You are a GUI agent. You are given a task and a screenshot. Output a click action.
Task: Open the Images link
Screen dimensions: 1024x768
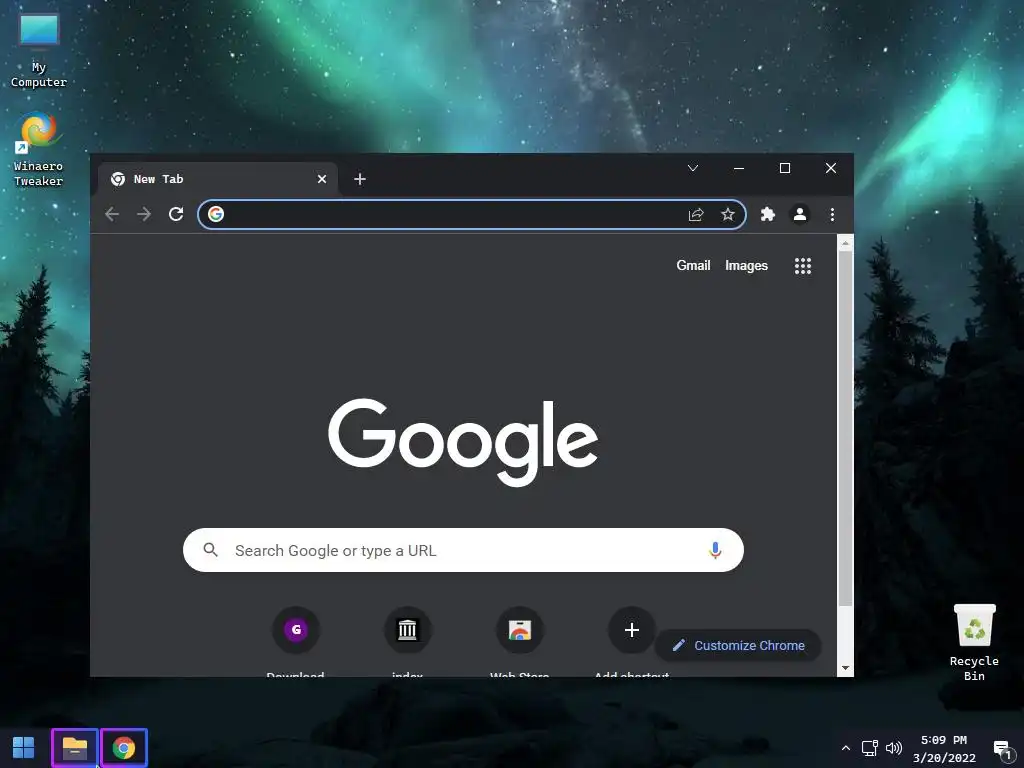[746, 266]
